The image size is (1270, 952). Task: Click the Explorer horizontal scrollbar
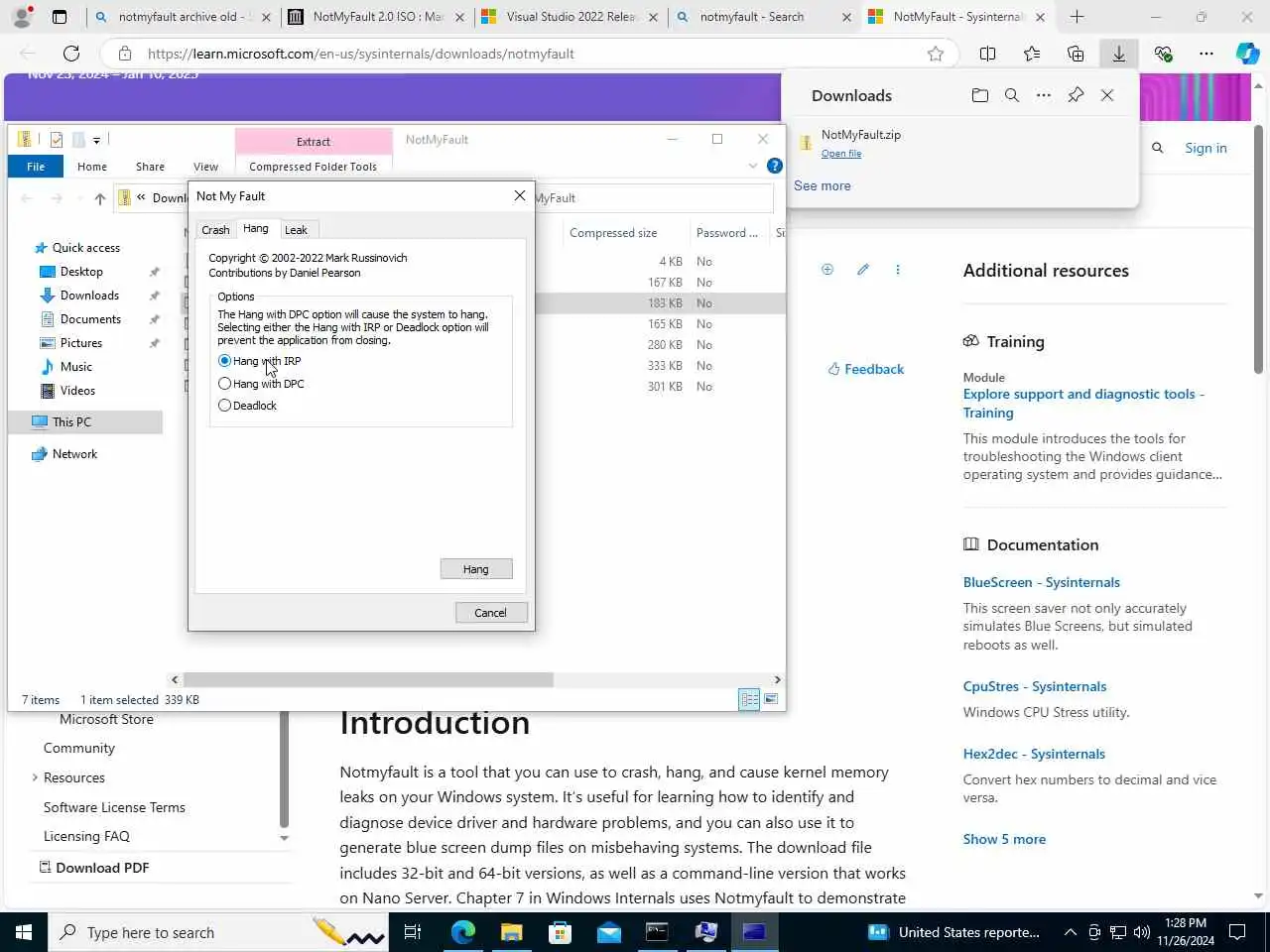368,680
